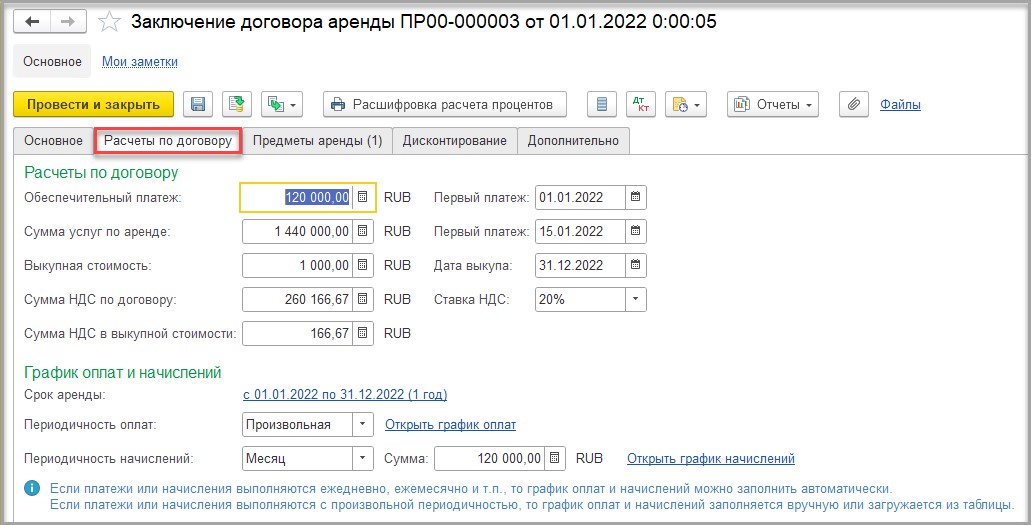Select the Основное navigation section at top

click(x=53, y=61)
